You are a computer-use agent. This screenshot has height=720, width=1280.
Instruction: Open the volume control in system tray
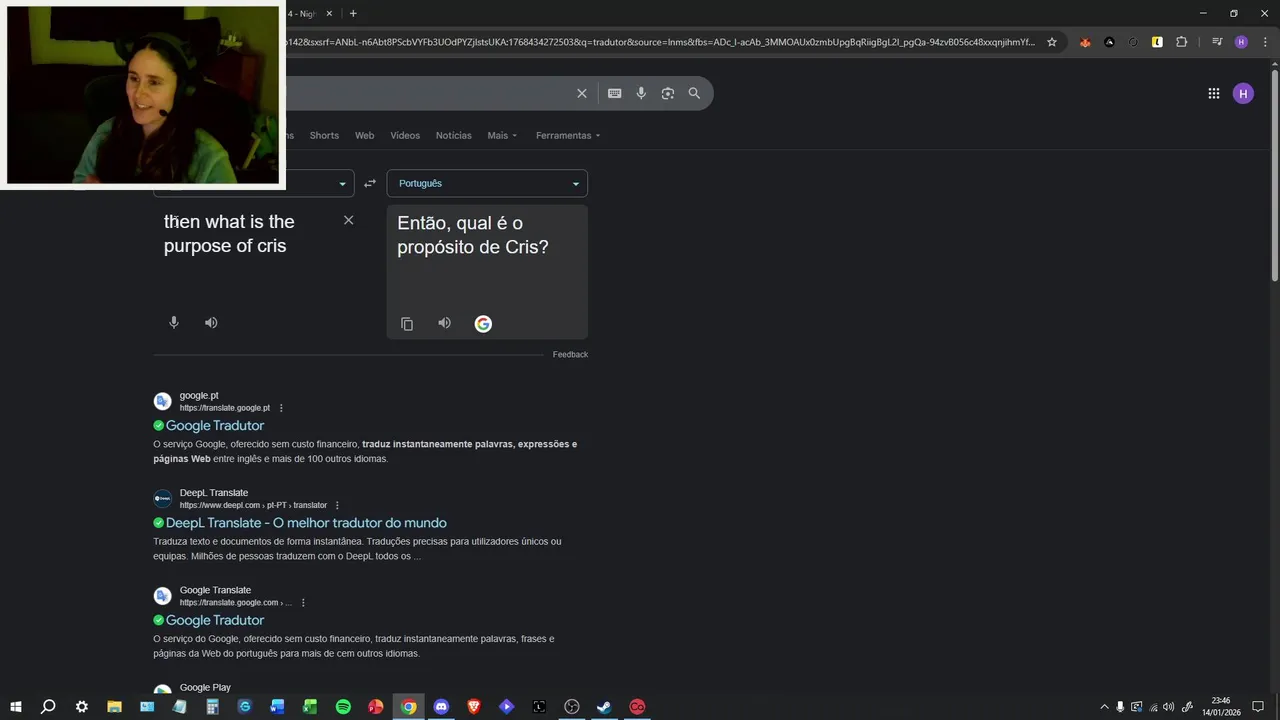pos(1168,707)
